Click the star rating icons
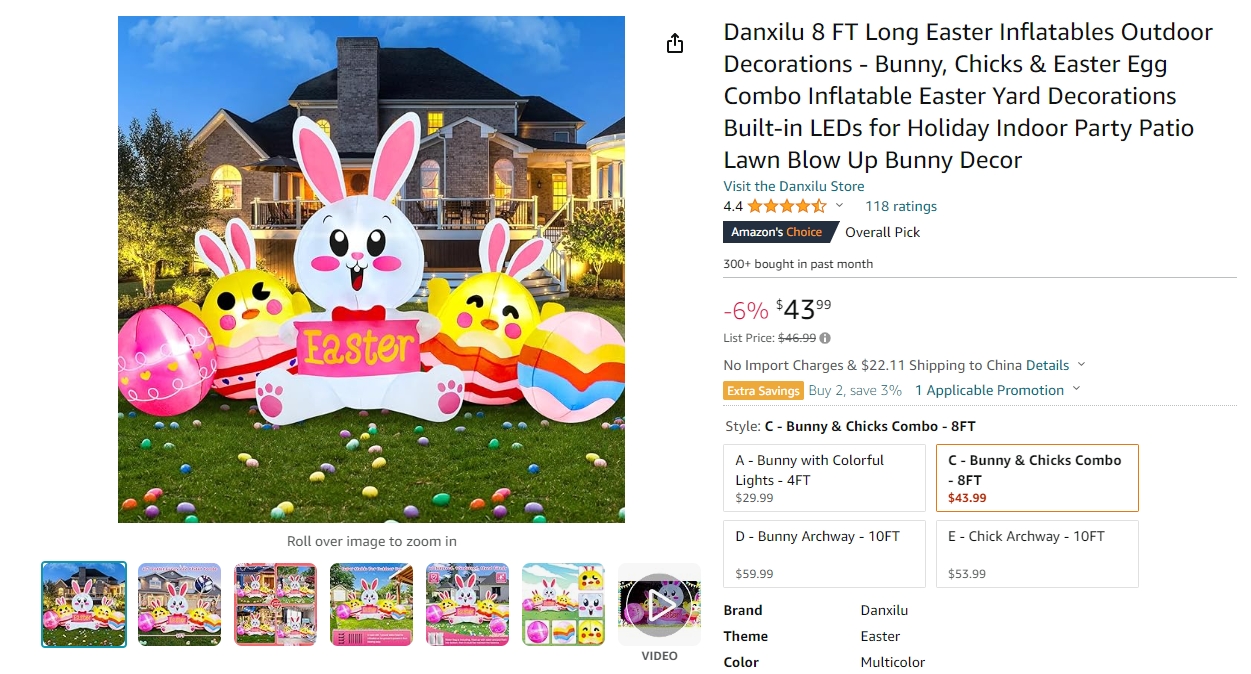The height and width of the screenshot is (674, 1251). (787, 206)
